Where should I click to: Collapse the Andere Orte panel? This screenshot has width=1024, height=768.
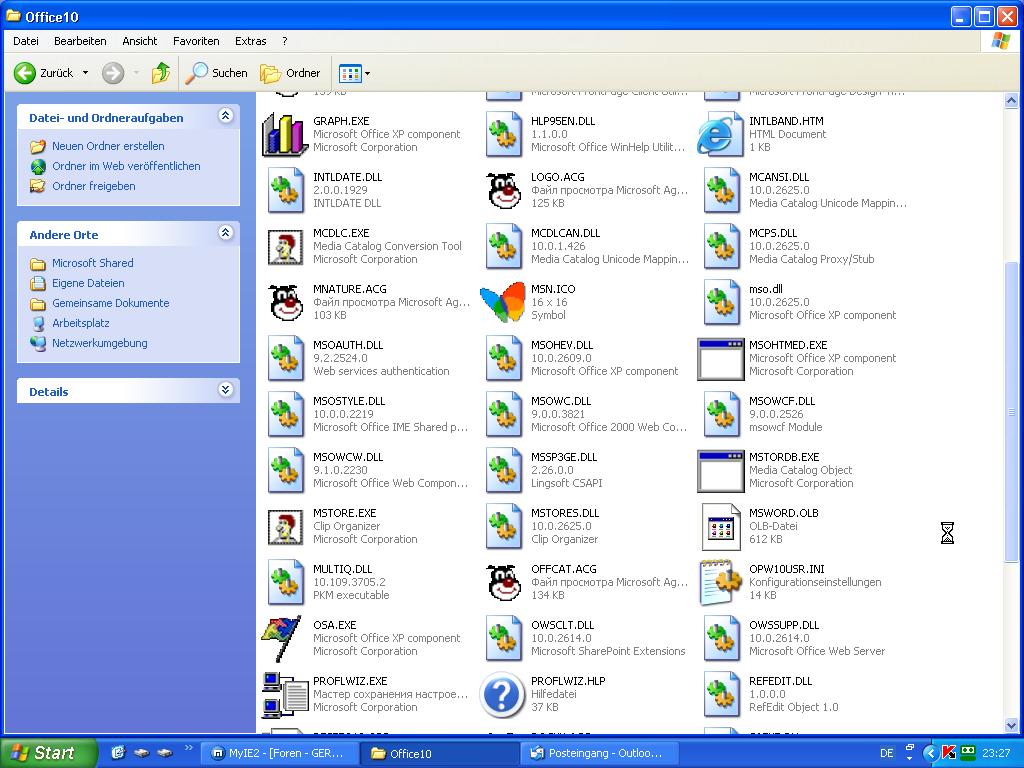(225, 232)
